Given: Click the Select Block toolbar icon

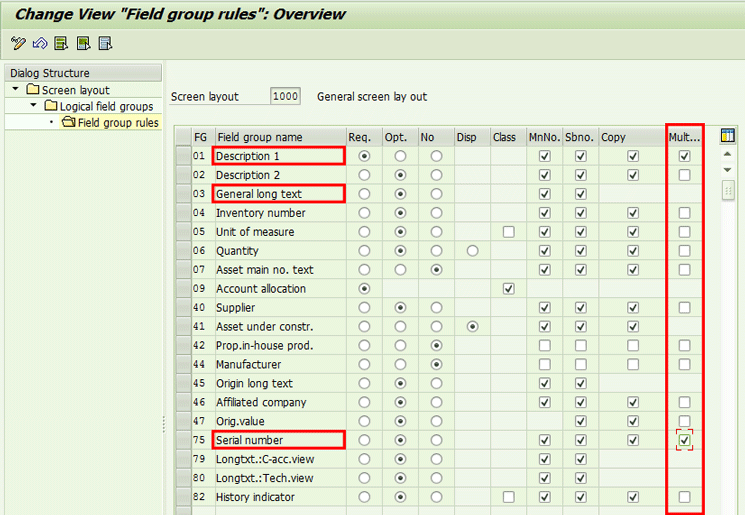Looking at the screenshot, I should coord(83,43).
